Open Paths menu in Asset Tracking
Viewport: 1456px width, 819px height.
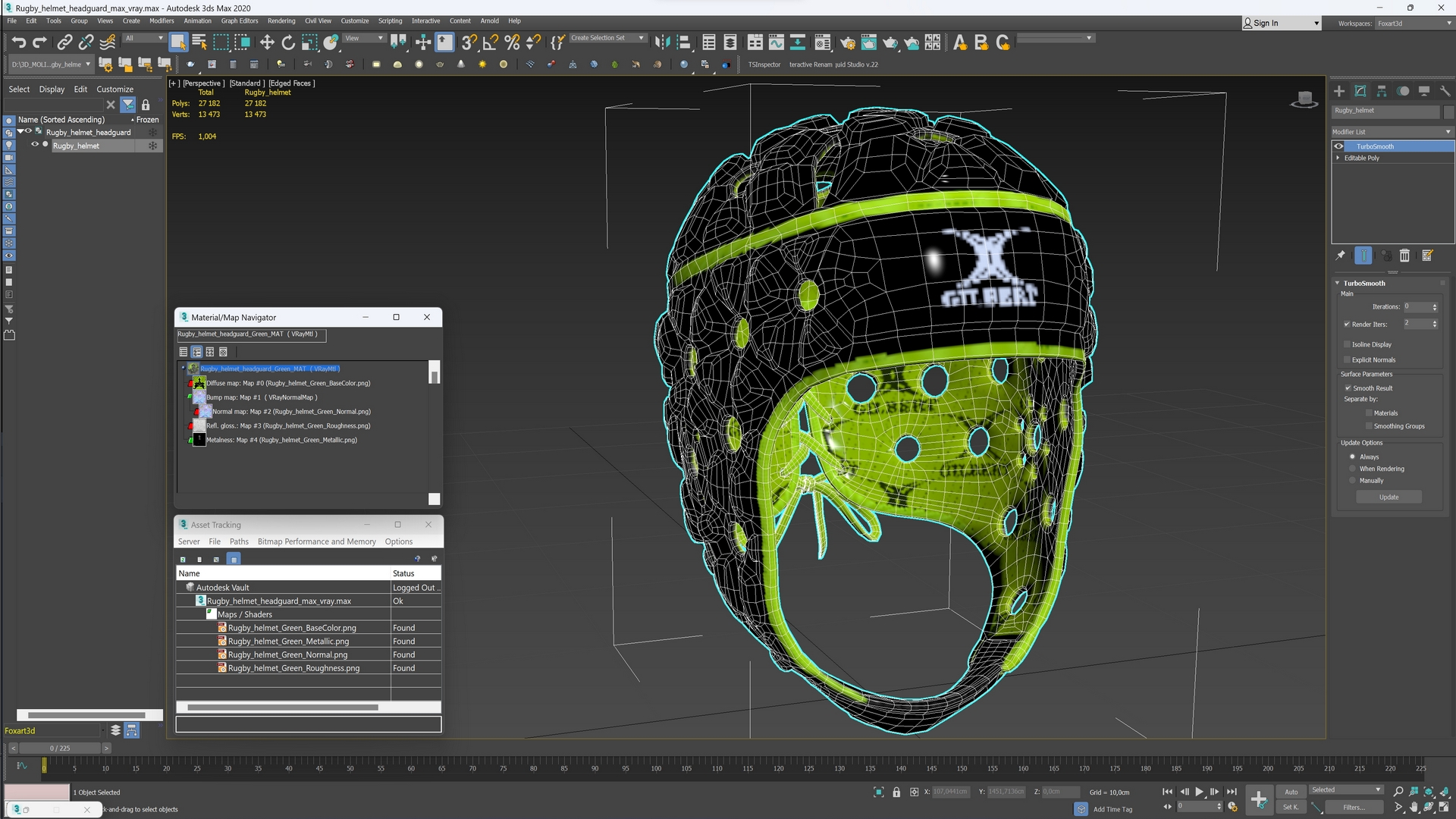[x=239, y=541]
